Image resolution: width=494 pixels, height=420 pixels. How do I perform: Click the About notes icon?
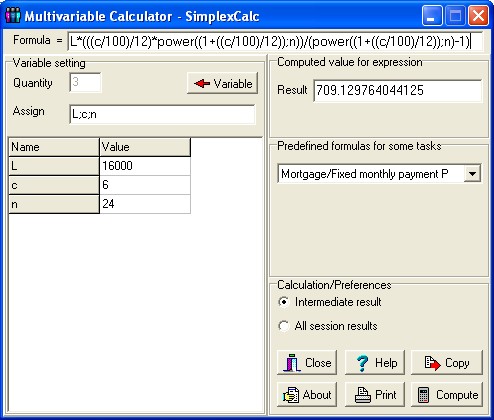(x=291, y=395)
